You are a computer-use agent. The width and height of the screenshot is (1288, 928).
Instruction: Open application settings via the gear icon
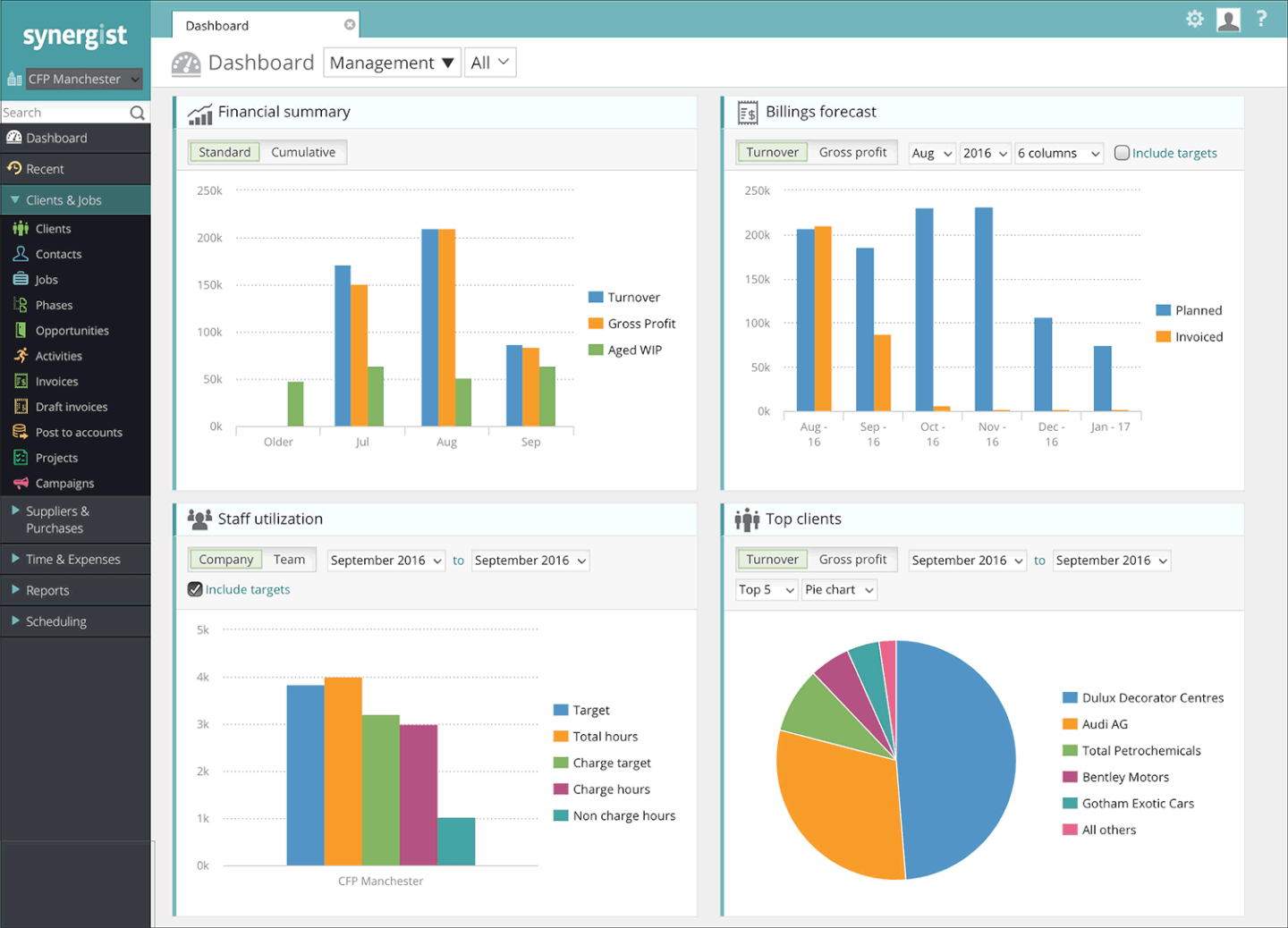click(x=1195, y=18)
